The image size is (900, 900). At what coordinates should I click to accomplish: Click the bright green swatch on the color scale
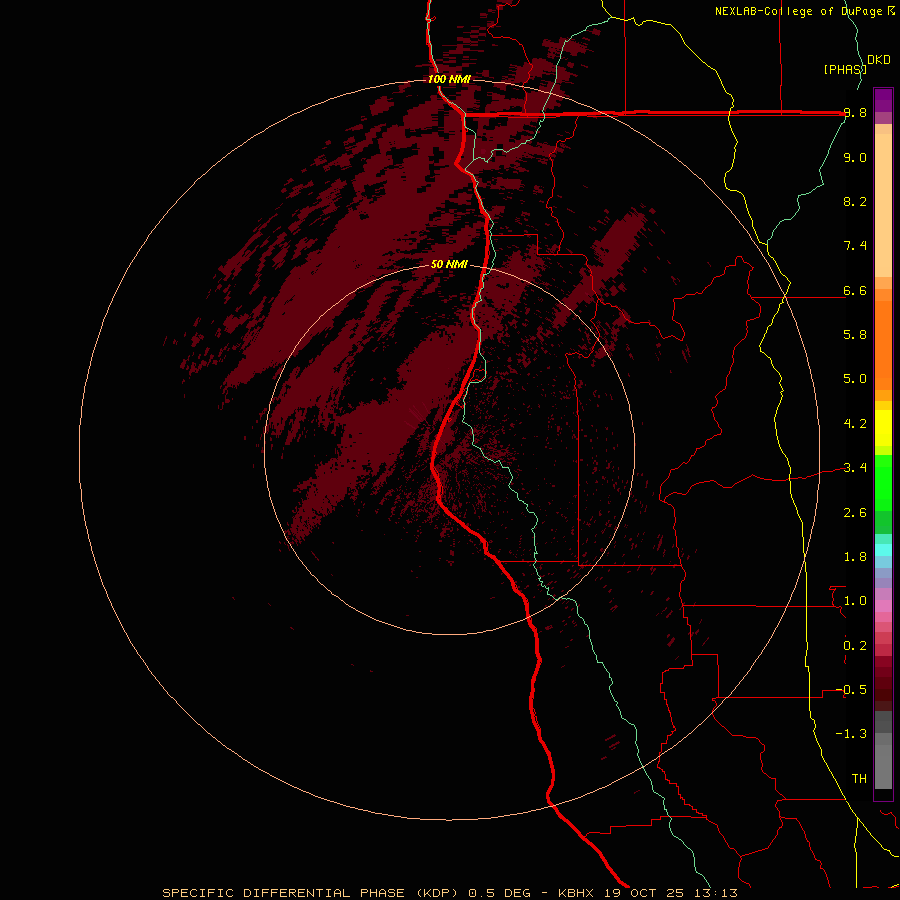(883, 482)
